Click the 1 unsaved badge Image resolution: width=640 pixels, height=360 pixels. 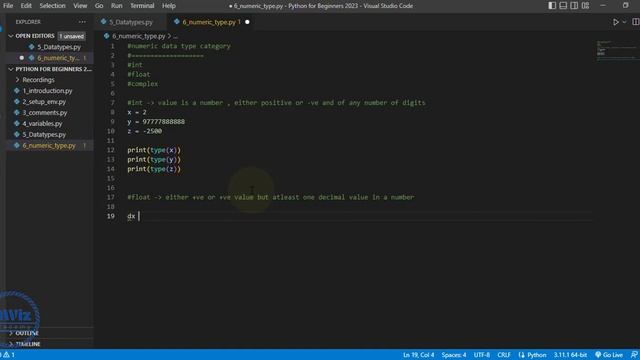[71, 36]
